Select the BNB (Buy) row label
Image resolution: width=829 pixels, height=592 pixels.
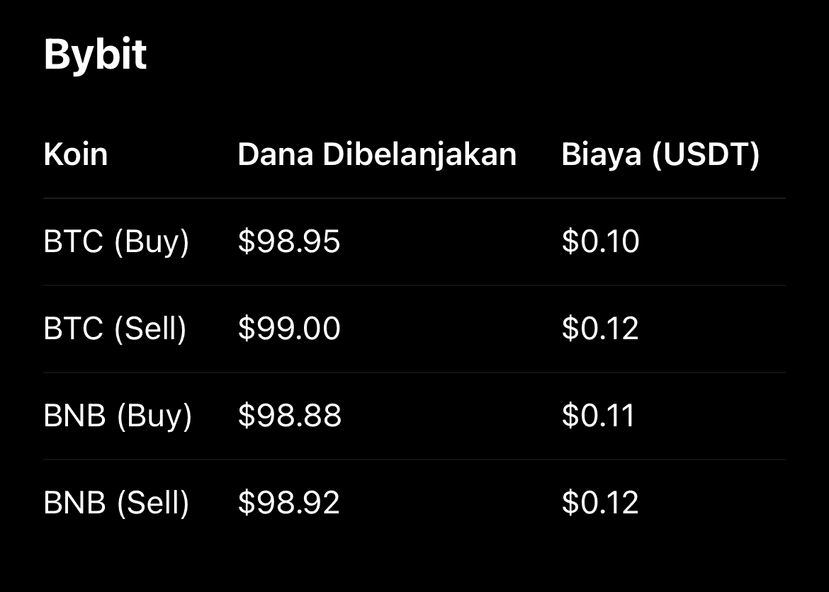click(x=117, y=416)
